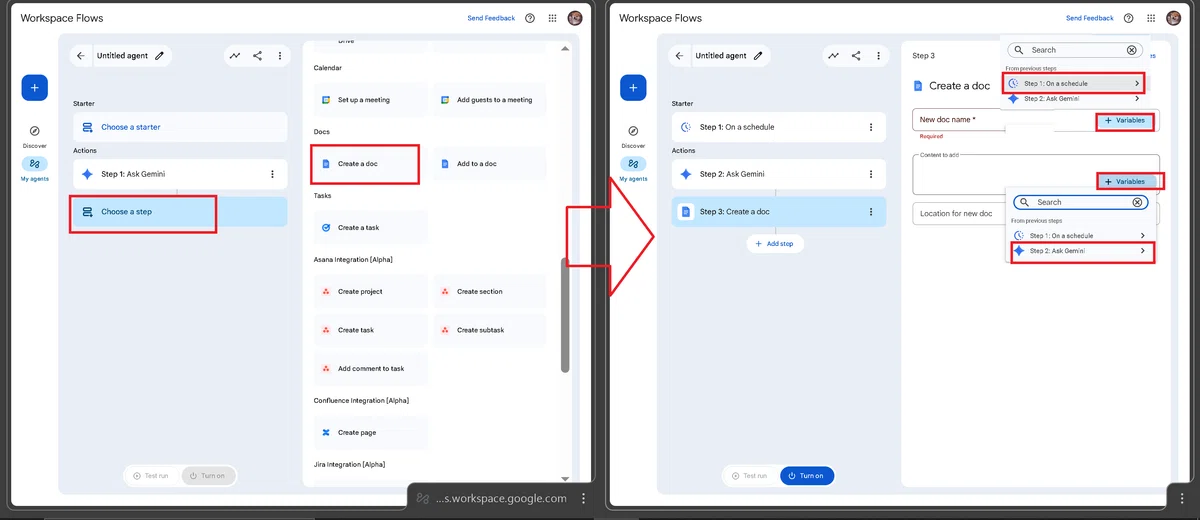Click Send Feedback in right window
The image size is (1200, 520).
[x=1090, y=18]
